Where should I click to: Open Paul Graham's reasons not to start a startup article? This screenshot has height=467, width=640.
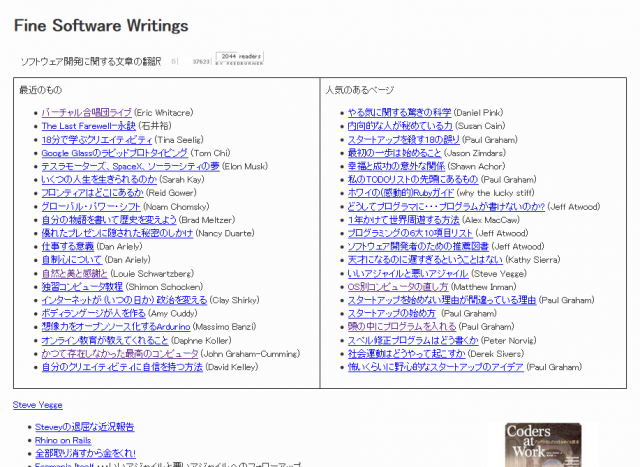click(x=442, y=300)
